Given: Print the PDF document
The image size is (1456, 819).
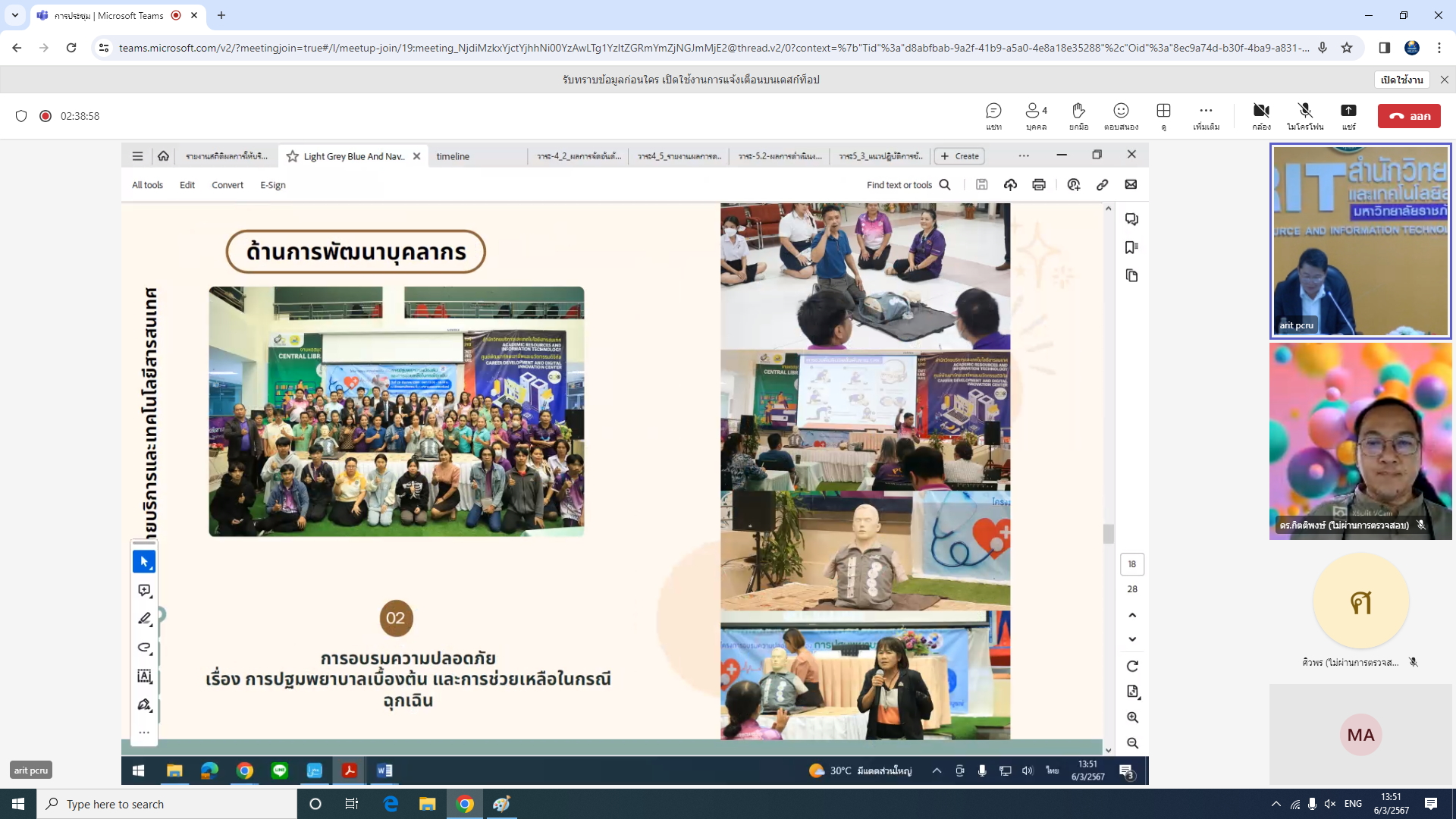Looking at the screenshot, I should tap(1039, 184).
